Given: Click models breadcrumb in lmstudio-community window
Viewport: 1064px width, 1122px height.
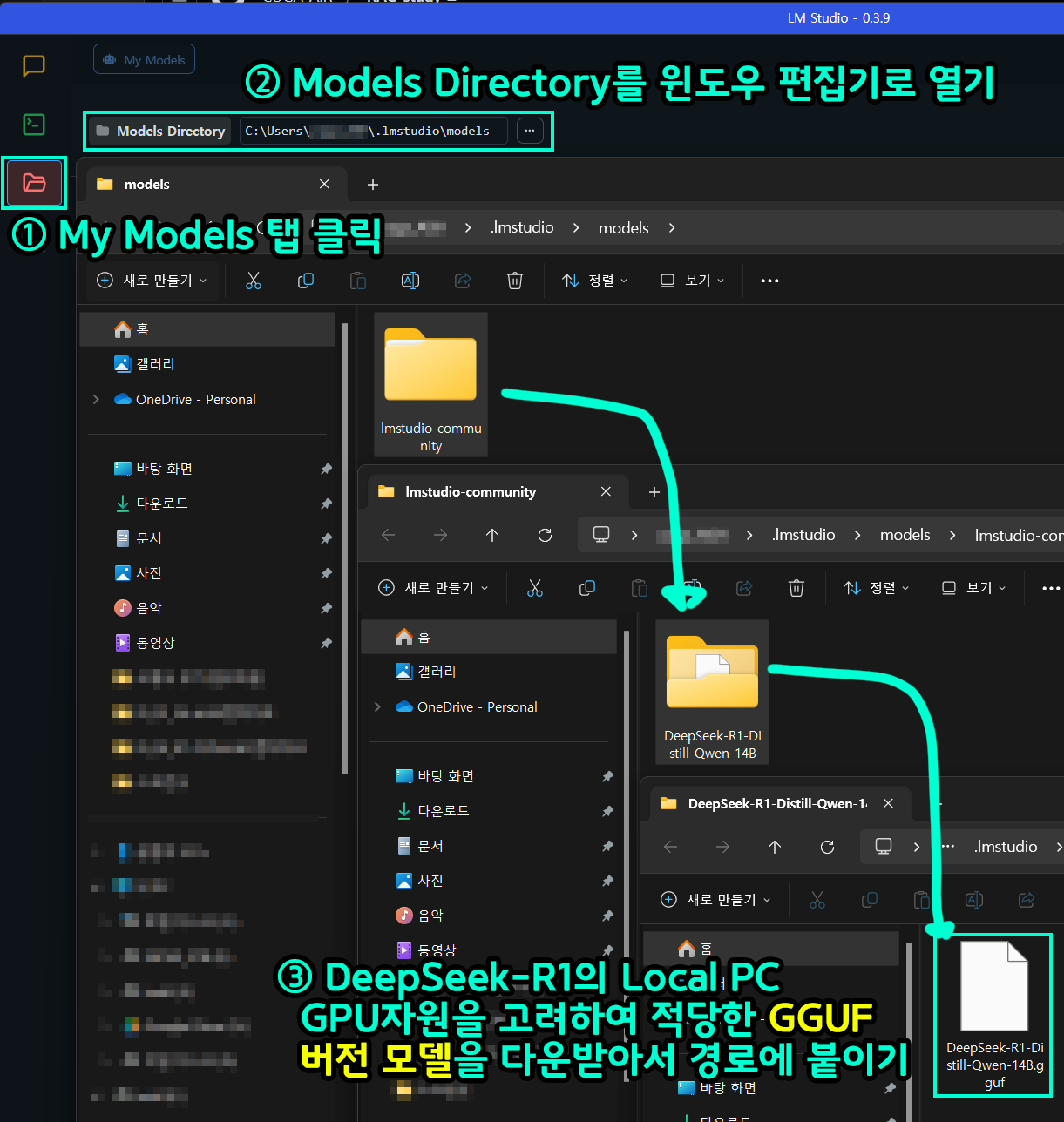Looking at the screenshot, I should (905, 535).
